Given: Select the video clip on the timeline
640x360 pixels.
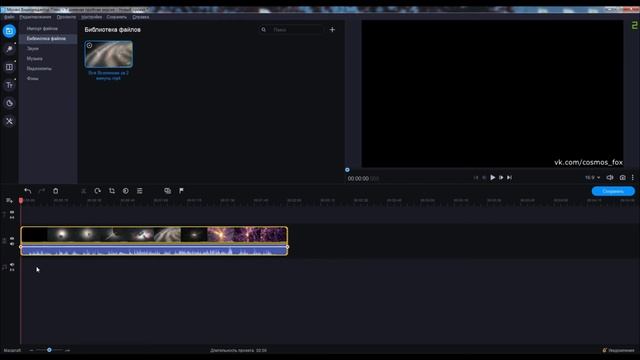Looking at the screenshot, I should [x=154, y=235].
